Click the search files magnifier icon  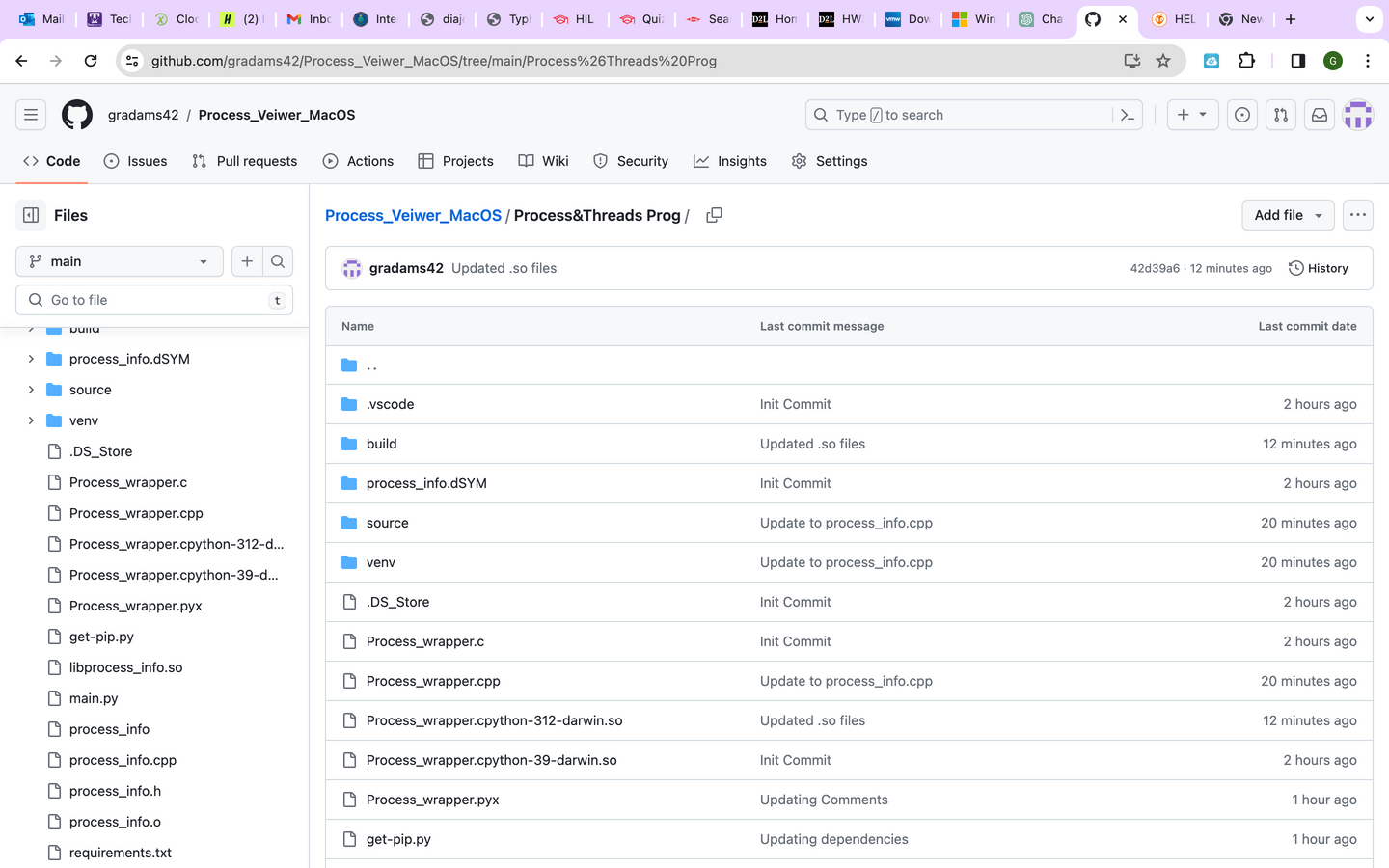(x=278, y=261)
